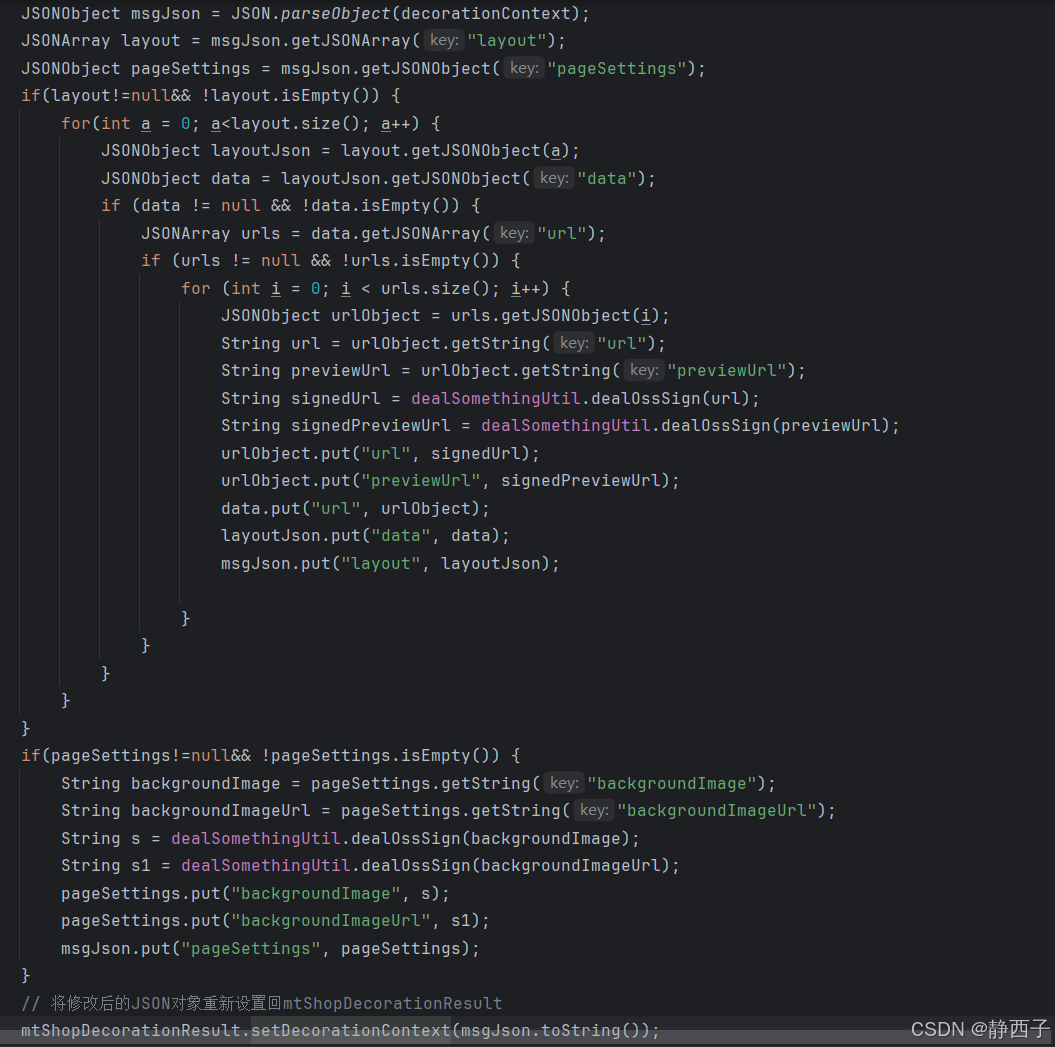
Task: Select the loop variable a in the for loop
Action: point(145,123)
